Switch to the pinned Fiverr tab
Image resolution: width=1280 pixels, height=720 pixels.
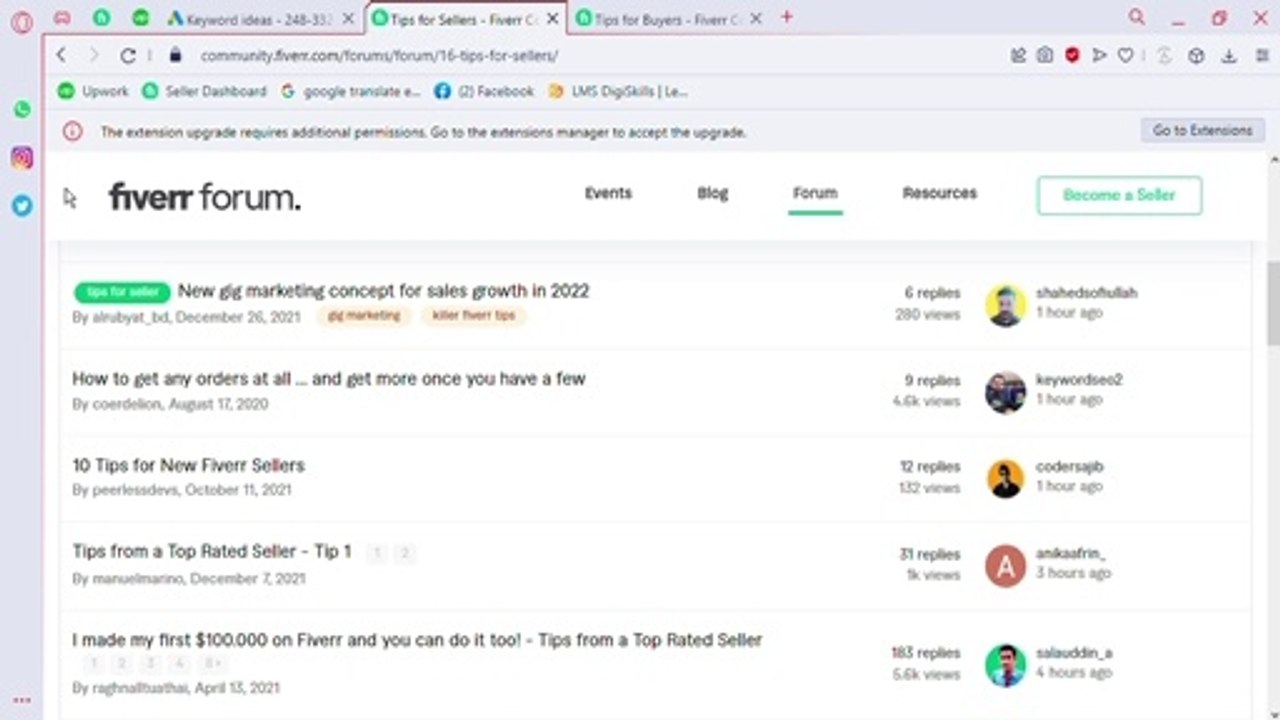tap(101, 17)
